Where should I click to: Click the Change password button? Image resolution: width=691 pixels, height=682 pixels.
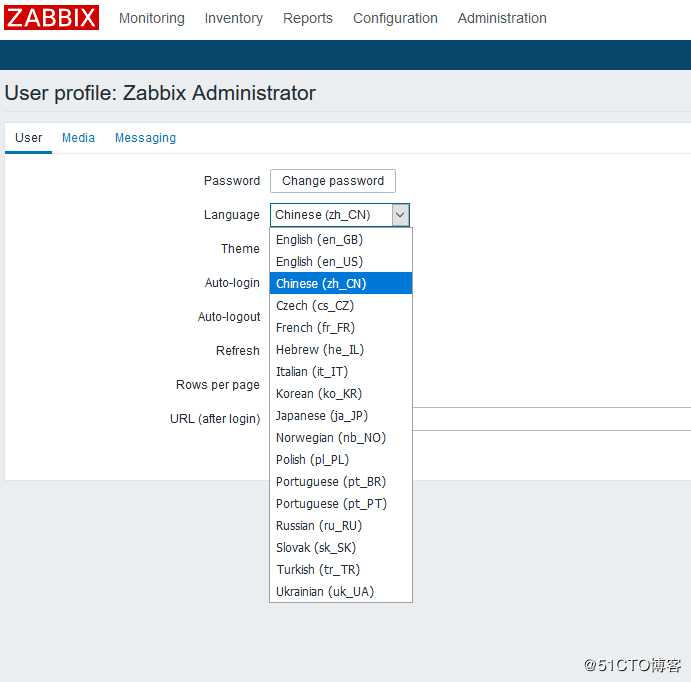pos(333,181)
